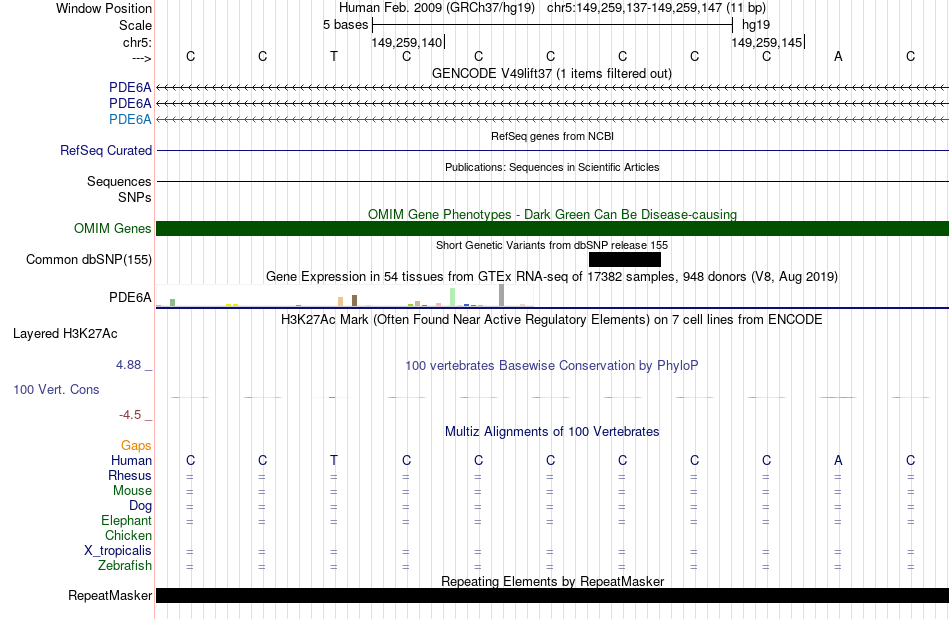The height and width of the screenshot is (619, 950).
Task: Click the Chicken species label
Action: tap(128, 536)
